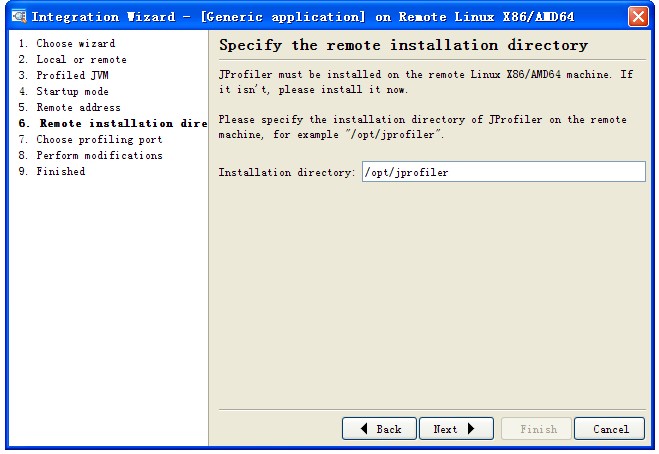659x454 pixels.
Task: Select step 5 Remote address
Action: coord(69,107)
